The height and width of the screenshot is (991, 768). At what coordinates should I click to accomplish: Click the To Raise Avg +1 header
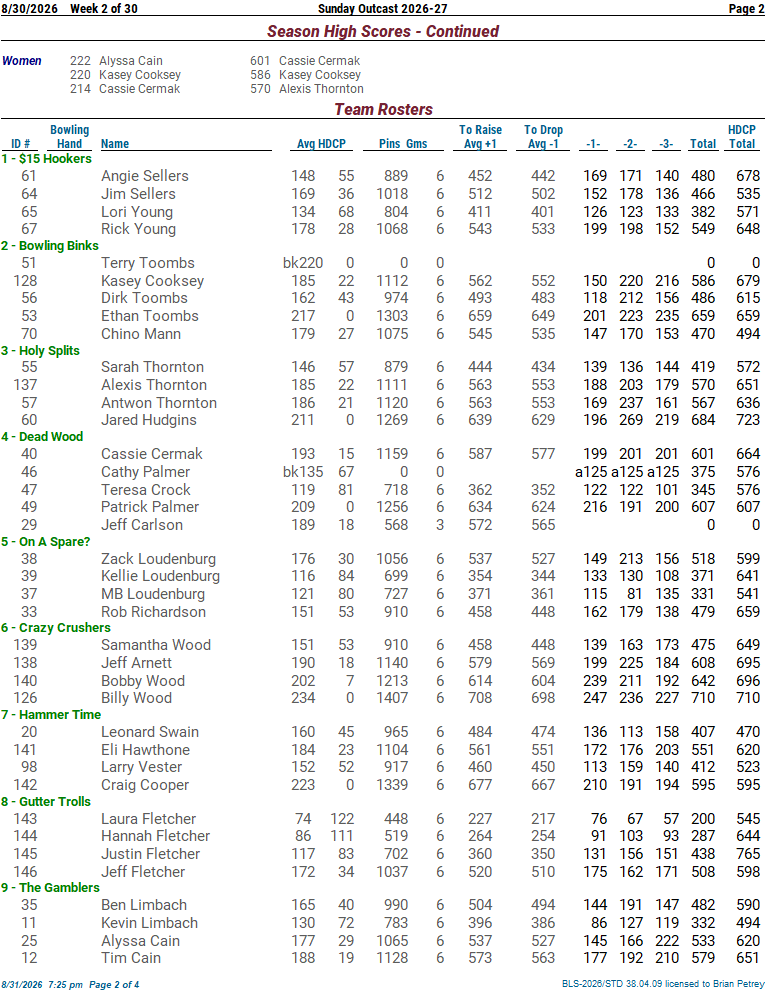pyautogui.click(x=480, y=137)
